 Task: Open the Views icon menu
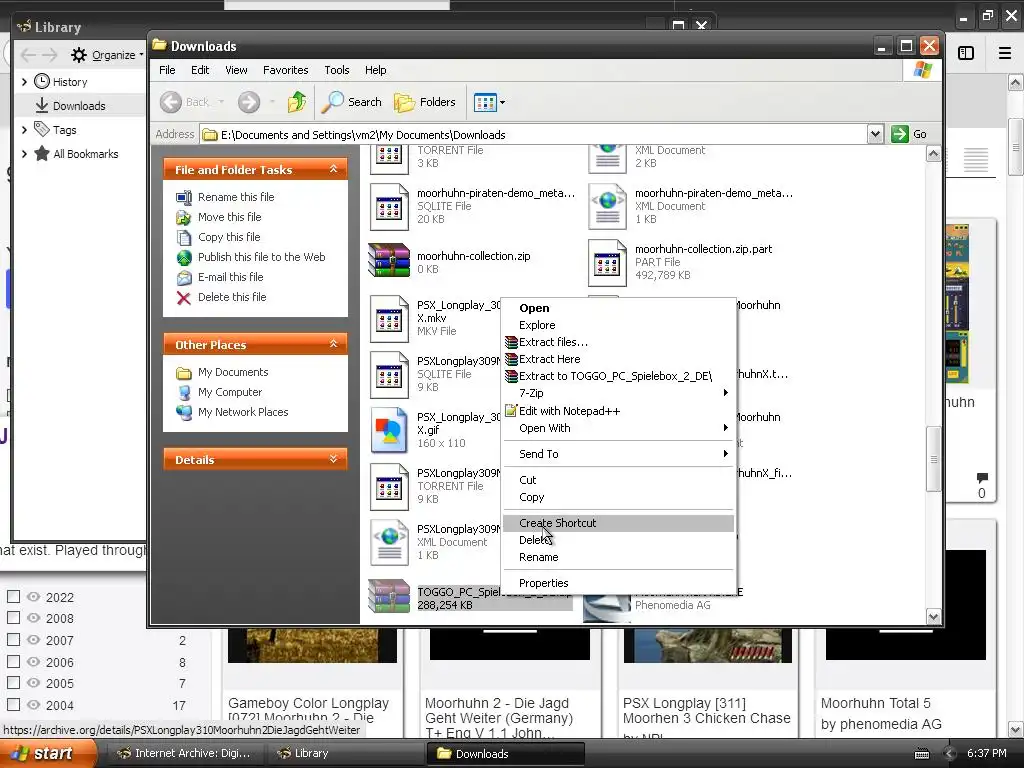[489, 102]
